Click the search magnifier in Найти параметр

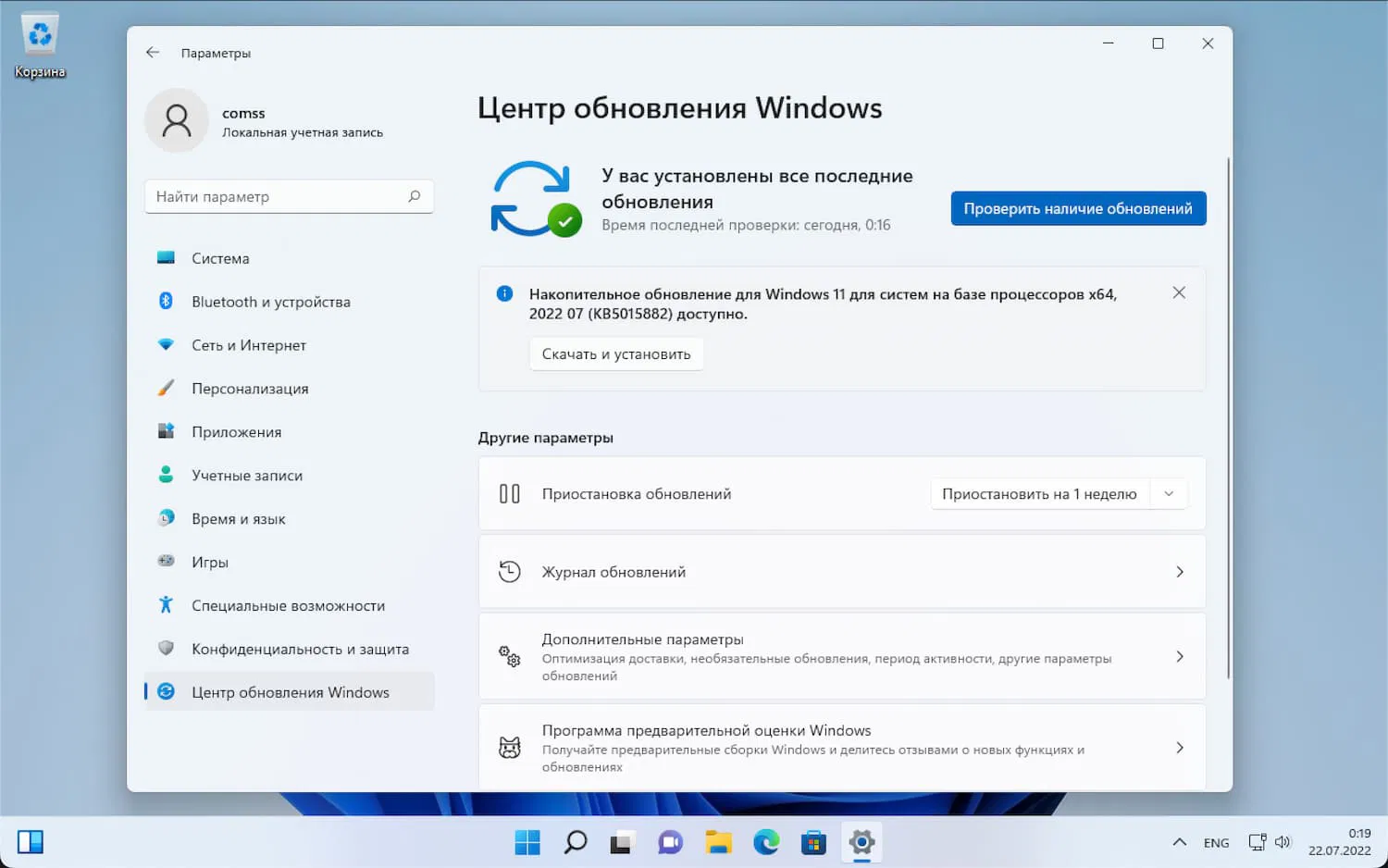tap(414, 196)
